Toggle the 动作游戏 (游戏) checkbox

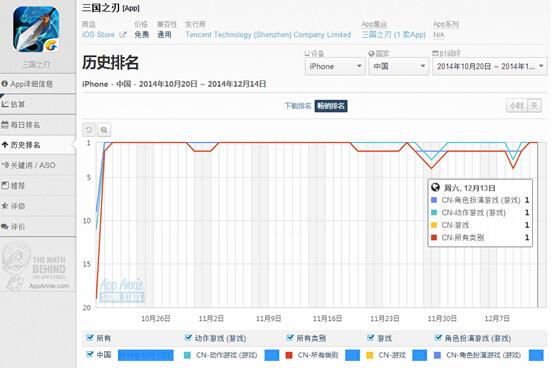[188, 338]
